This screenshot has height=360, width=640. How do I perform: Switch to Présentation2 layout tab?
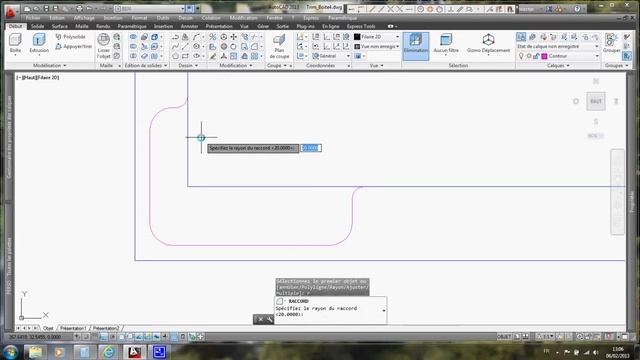pyautogui.click(x=106, y=328)
